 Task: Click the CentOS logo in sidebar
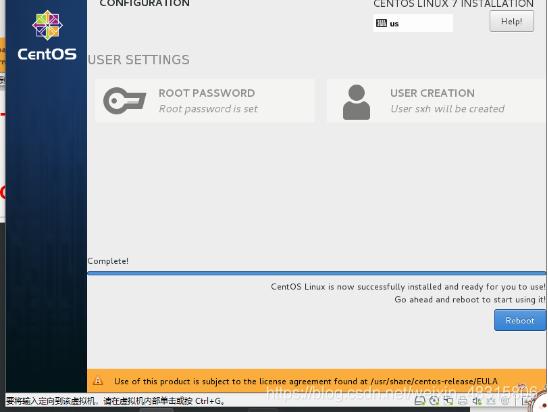click(x=47, y=35)
